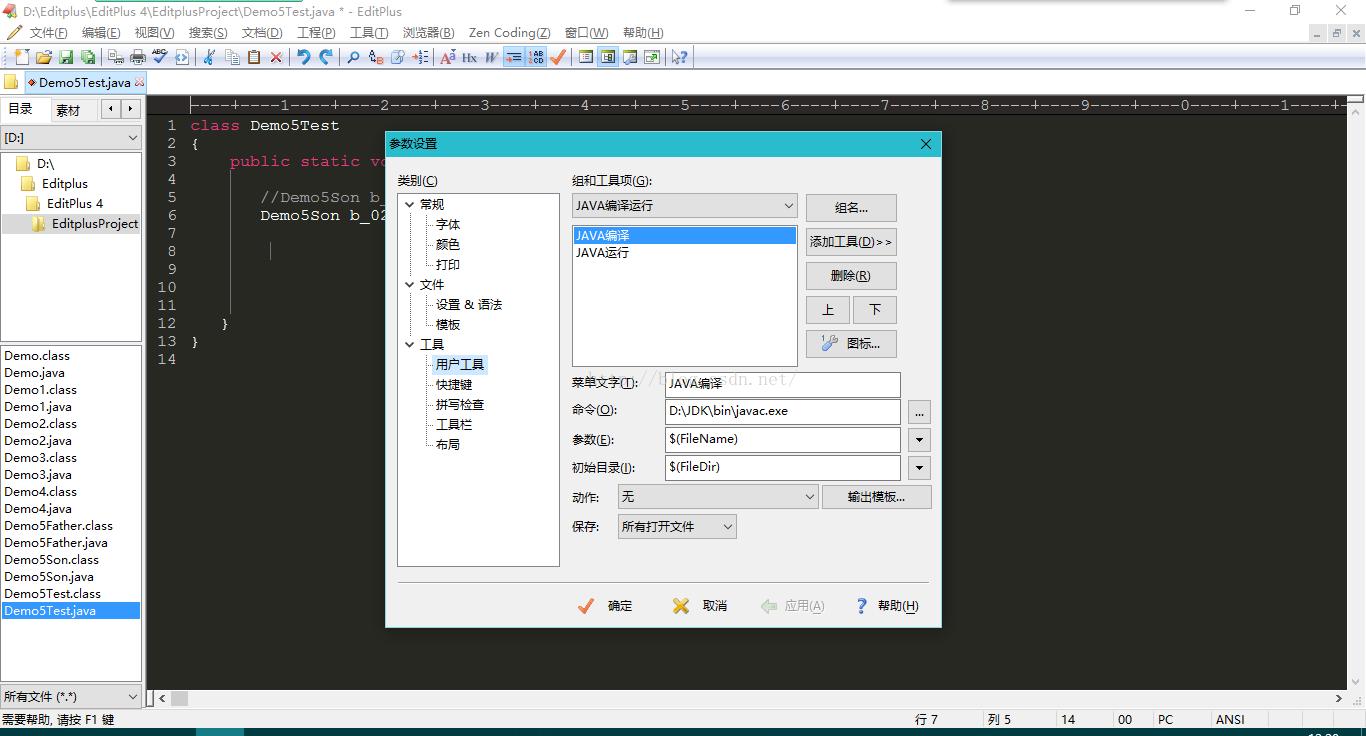Open the 工具(T) menu
The image size is (1366, 736).
point(369,33)
